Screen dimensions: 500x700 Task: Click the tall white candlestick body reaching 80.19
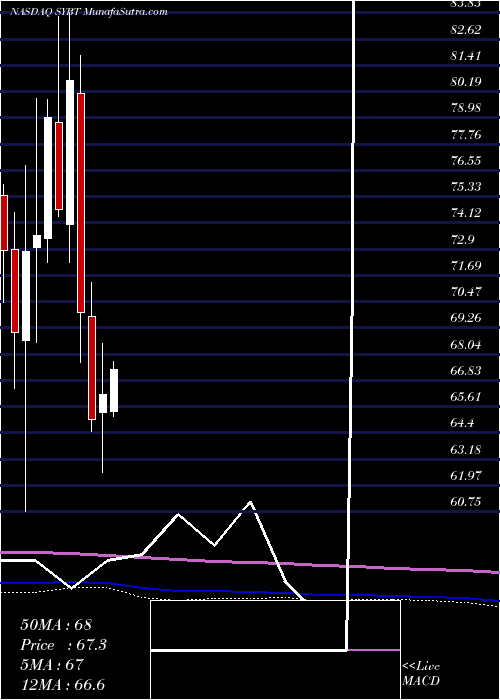tap(70, 152)
